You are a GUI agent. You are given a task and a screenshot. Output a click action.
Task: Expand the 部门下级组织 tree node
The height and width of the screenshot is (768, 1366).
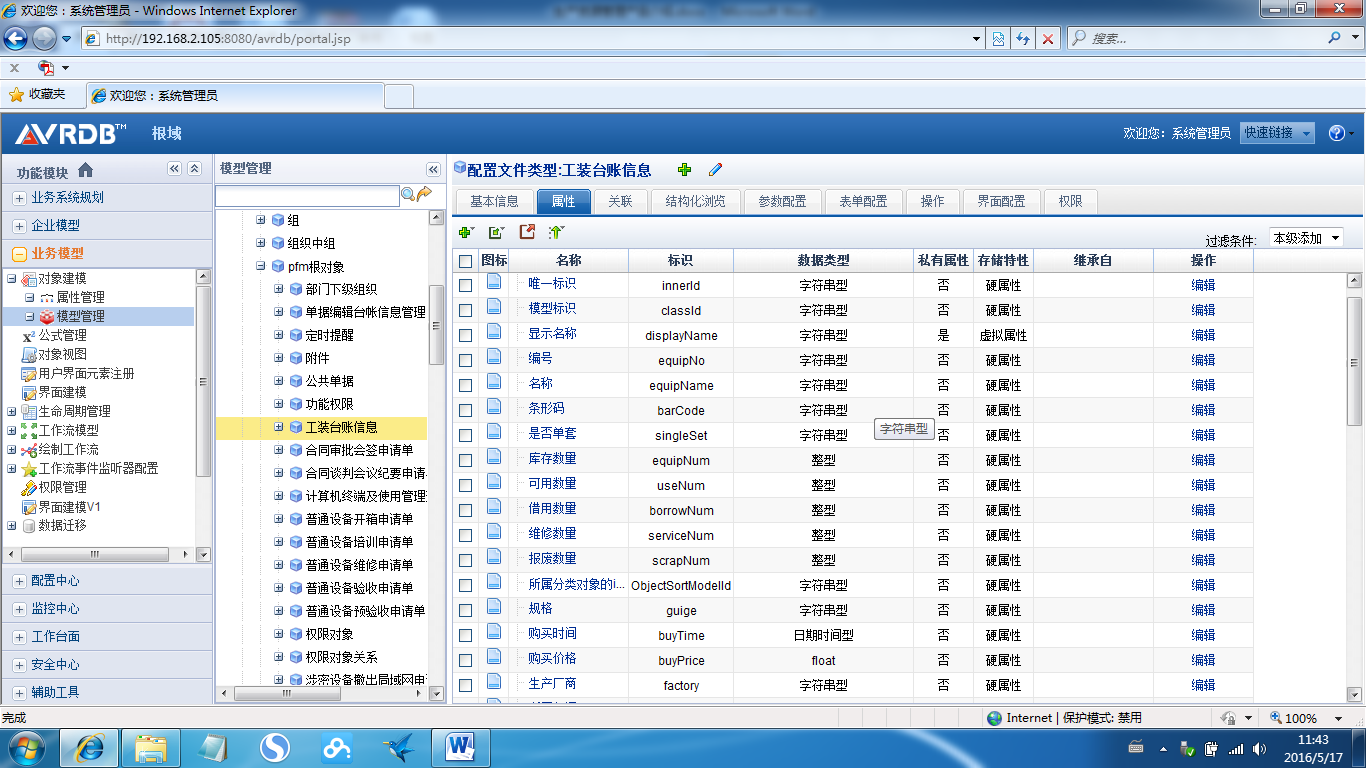point(279,289)
